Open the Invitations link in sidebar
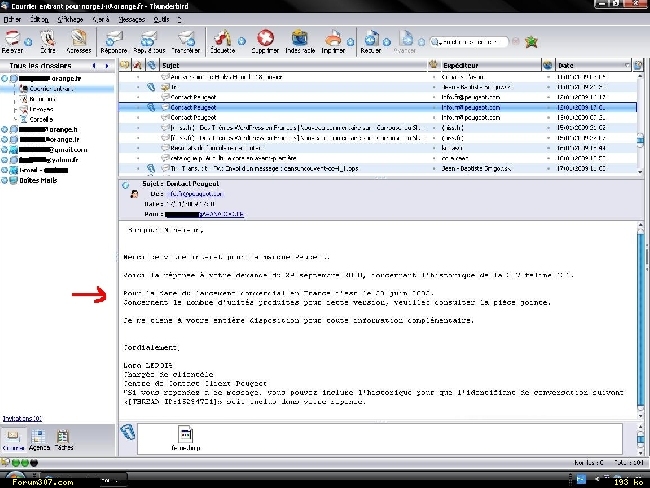Viewport: 650px width, 488px height. coord(22,418)
